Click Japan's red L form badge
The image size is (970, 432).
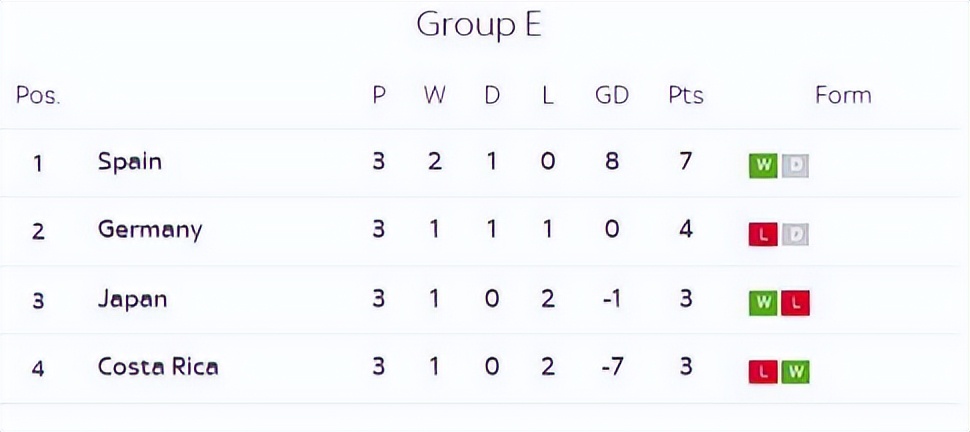click(x=796, y=303)
